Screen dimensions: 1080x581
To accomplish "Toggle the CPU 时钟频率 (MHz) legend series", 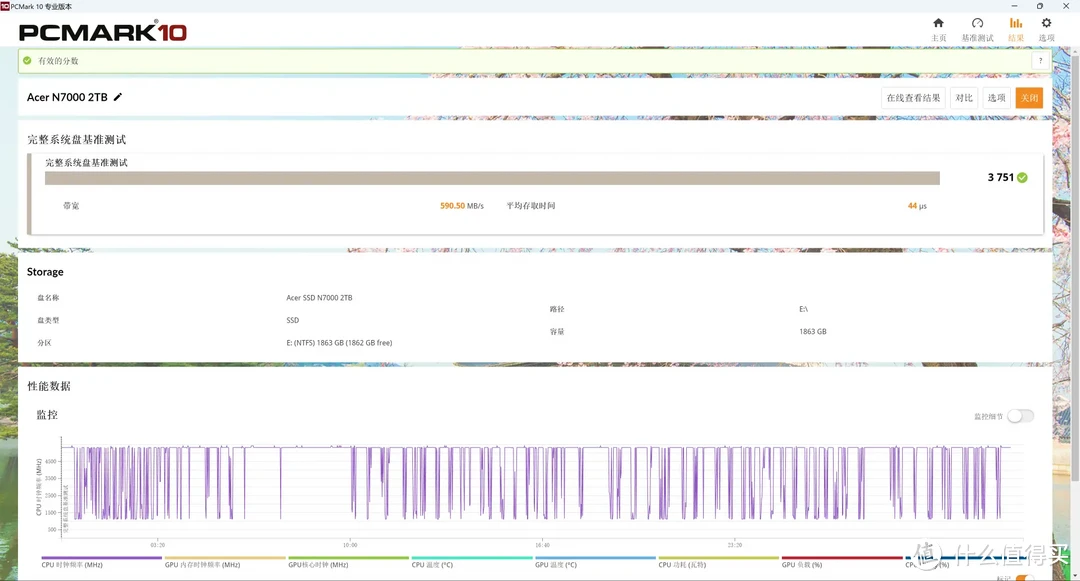I will (x=101, y=562).
